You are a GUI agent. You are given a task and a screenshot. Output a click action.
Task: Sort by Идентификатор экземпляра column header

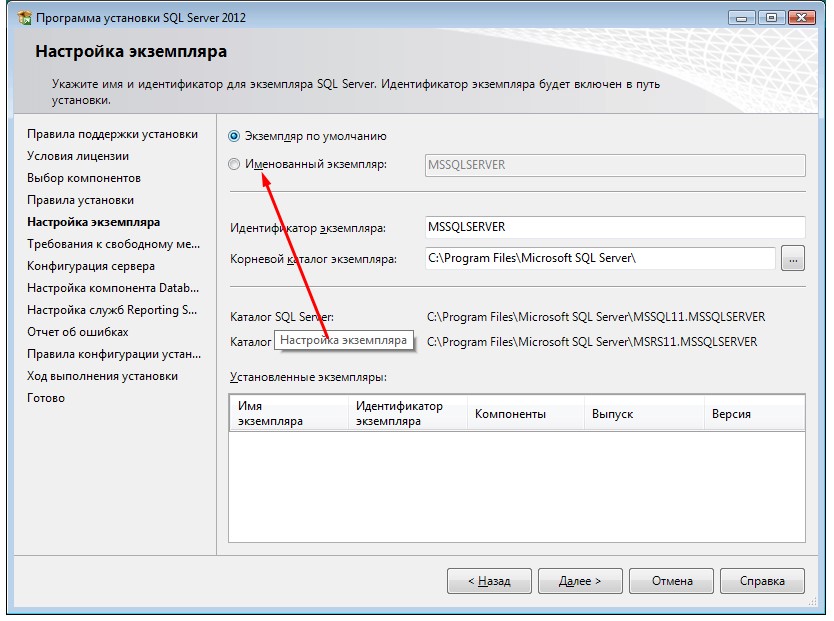click(408, 413)
